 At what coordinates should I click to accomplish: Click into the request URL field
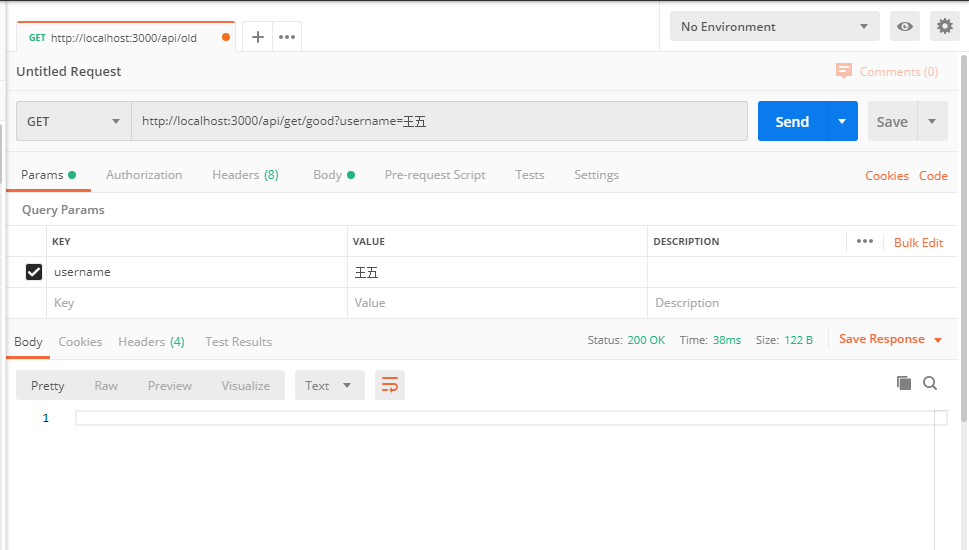(x=439, y=121)
